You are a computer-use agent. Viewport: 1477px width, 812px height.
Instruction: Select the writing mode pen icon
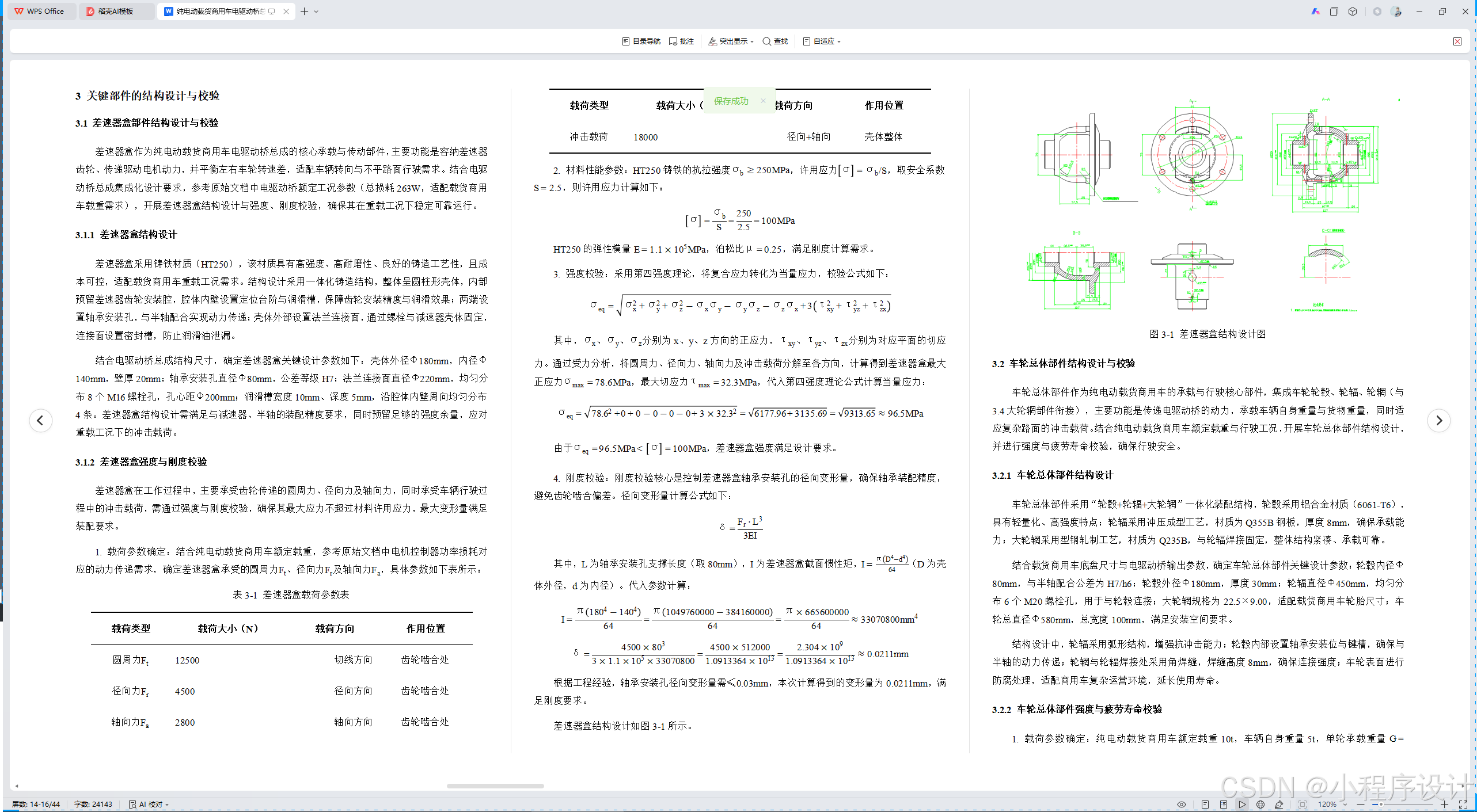pyautogui.click(x=1279, y=805)
